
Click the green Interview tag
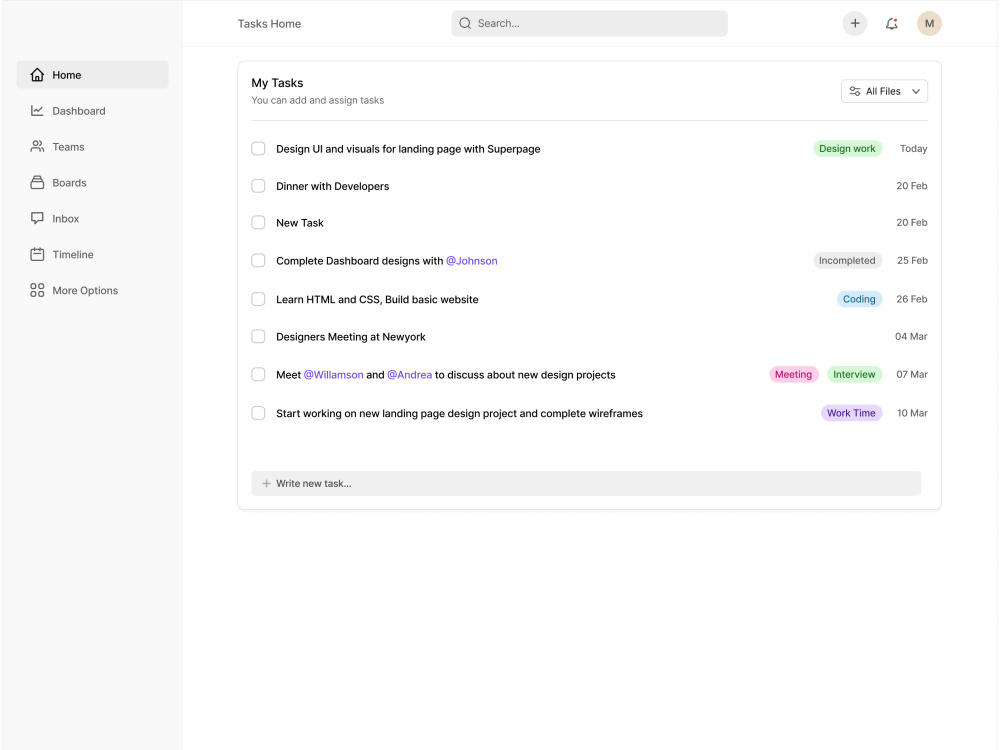pos(854,374)
